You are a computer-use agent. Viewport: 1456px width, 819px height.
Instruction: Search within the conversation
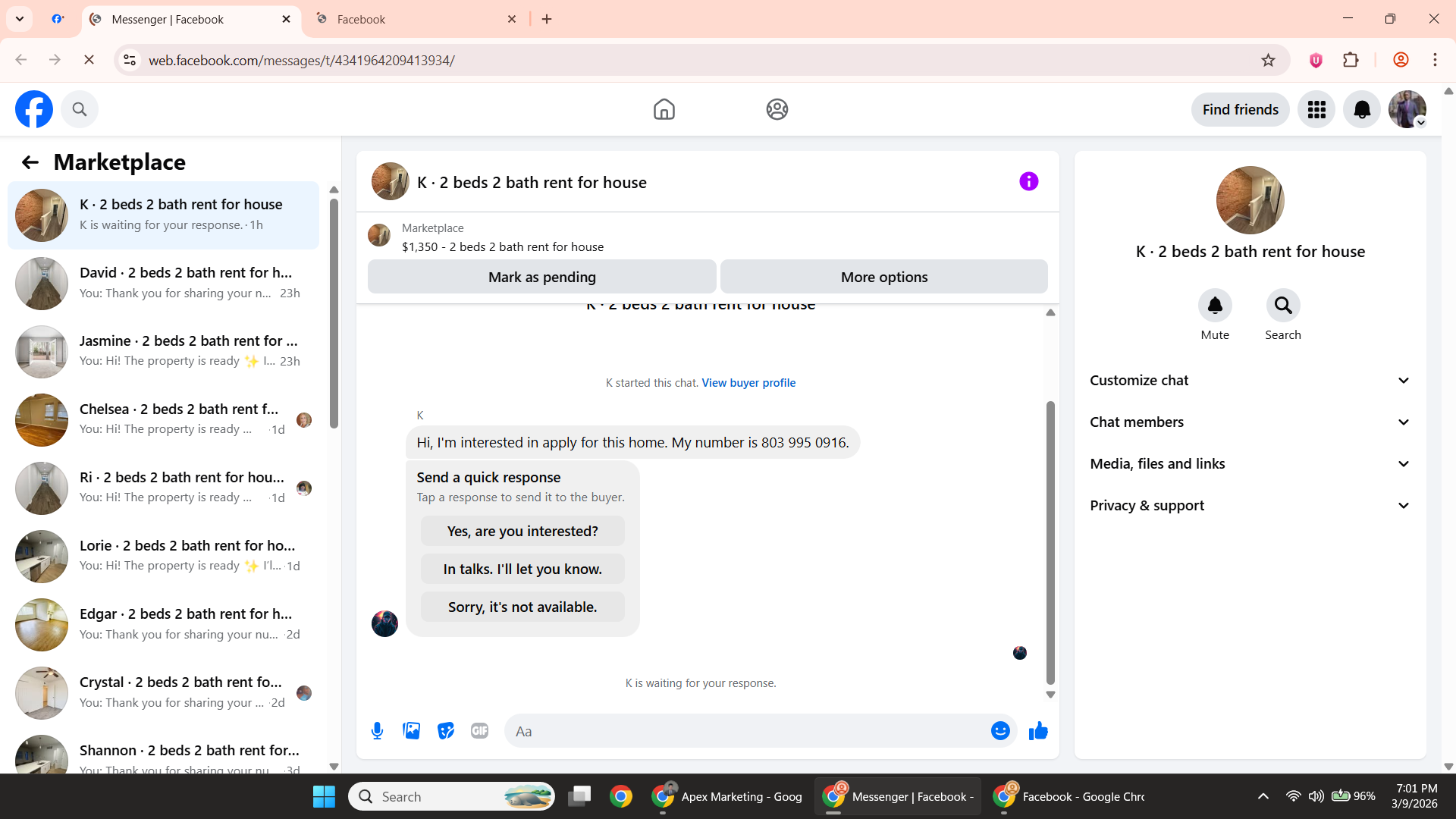coord(1282,306)
